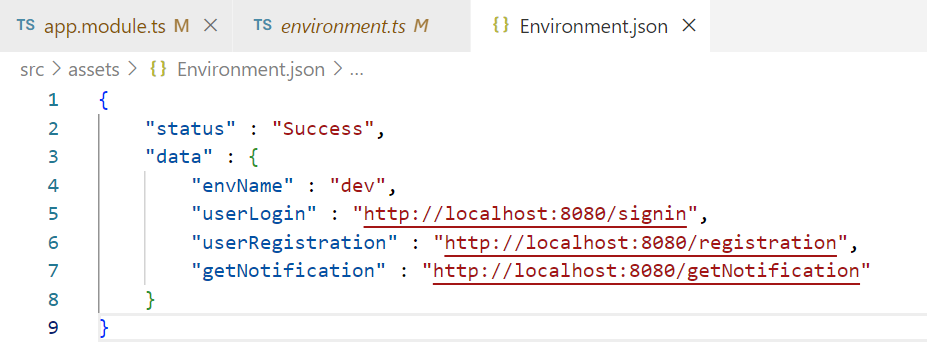Click line number 5 in the gutter
The image size is (927, 364).
pos(54,214)
